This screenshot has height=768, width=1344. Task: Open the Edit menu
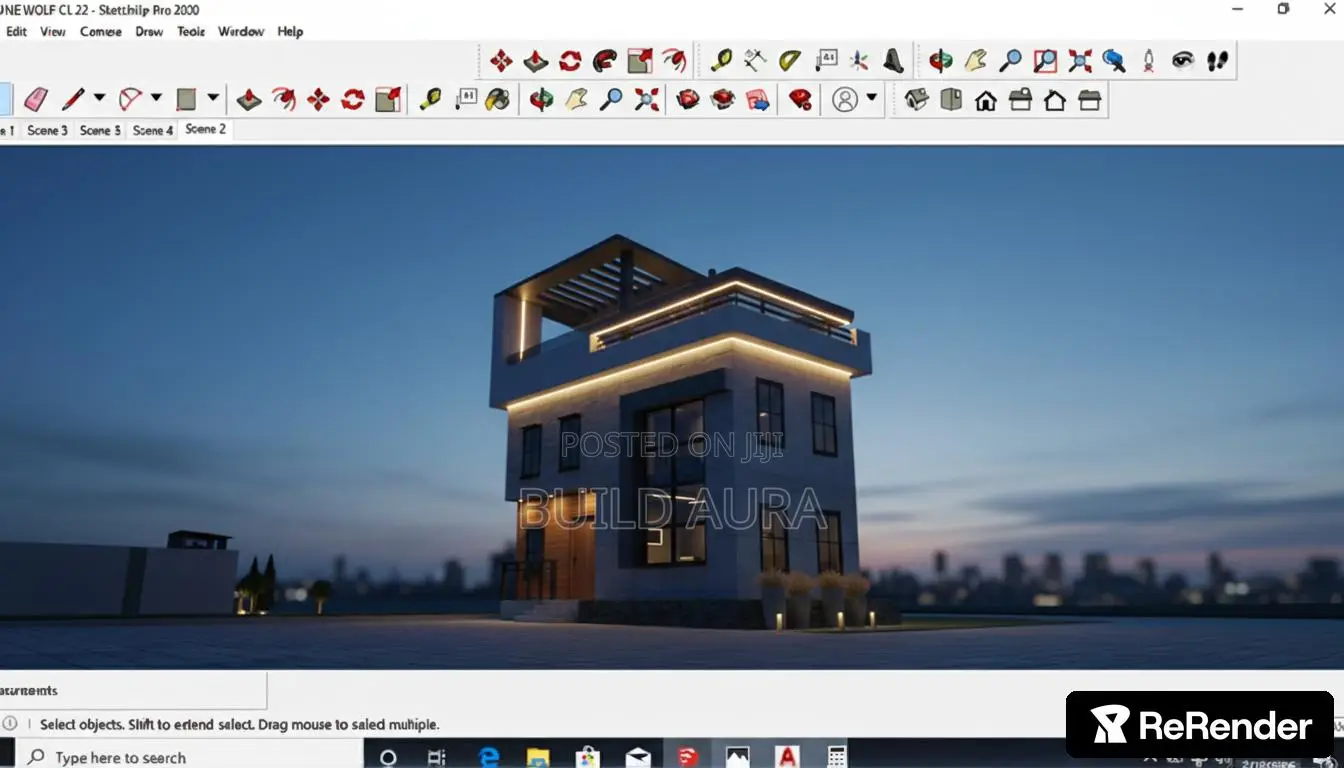pos(16,31)
